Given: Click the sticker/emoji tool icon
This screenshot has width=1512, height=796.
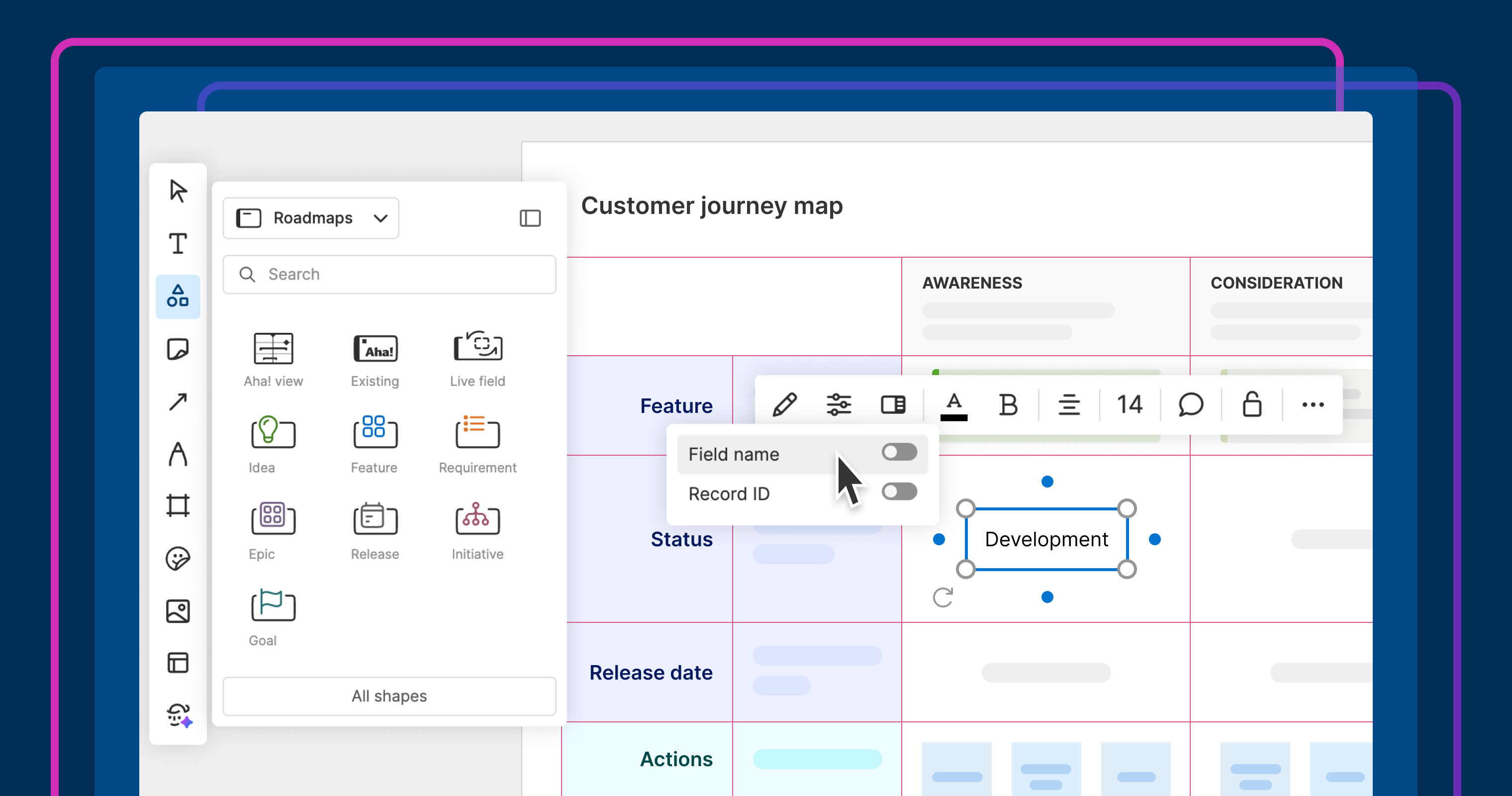Looking at the screenshot, I should (x=178, y=558).
